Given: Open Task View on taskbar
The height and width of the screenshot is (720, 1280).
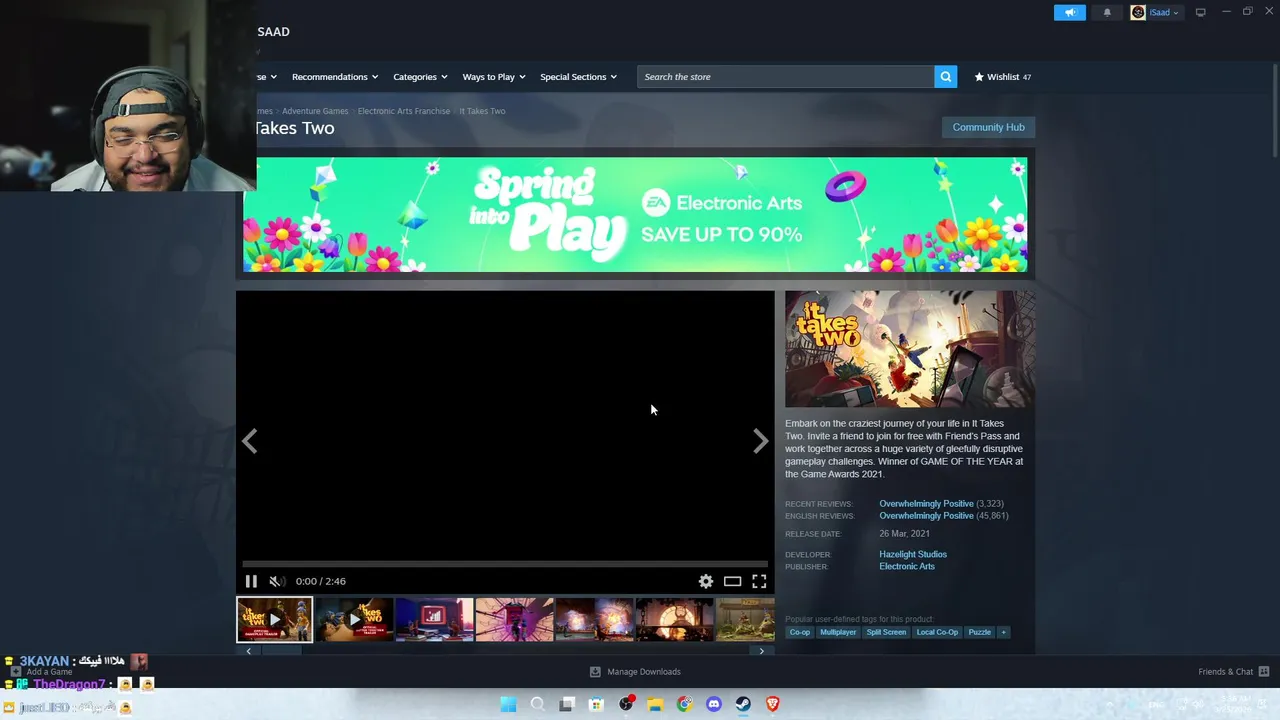Looking at the screenshot, I should [567, 705].
